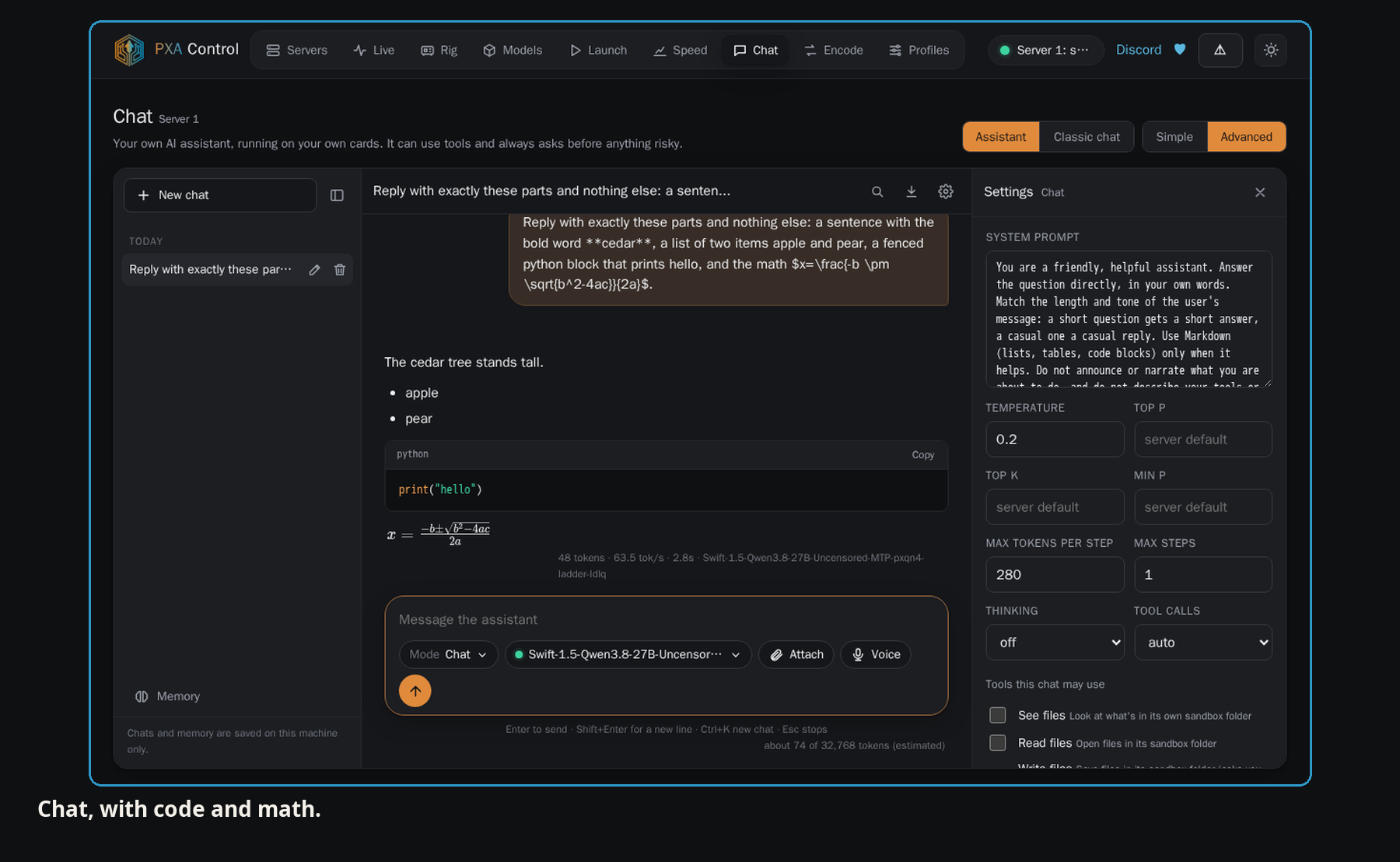Image resolution: width=1400 pixels, height=862 pixels.
Task: Click the PXA Control logo icon
Action: 129,50
